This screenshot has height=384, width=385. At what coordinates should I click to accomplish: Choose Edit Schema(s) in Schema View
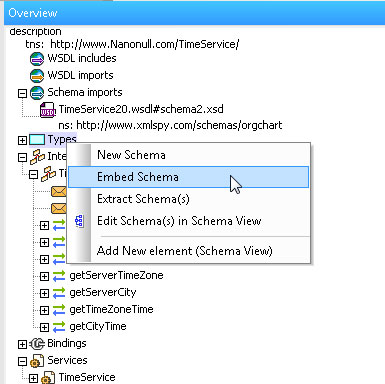click(189, 221)
